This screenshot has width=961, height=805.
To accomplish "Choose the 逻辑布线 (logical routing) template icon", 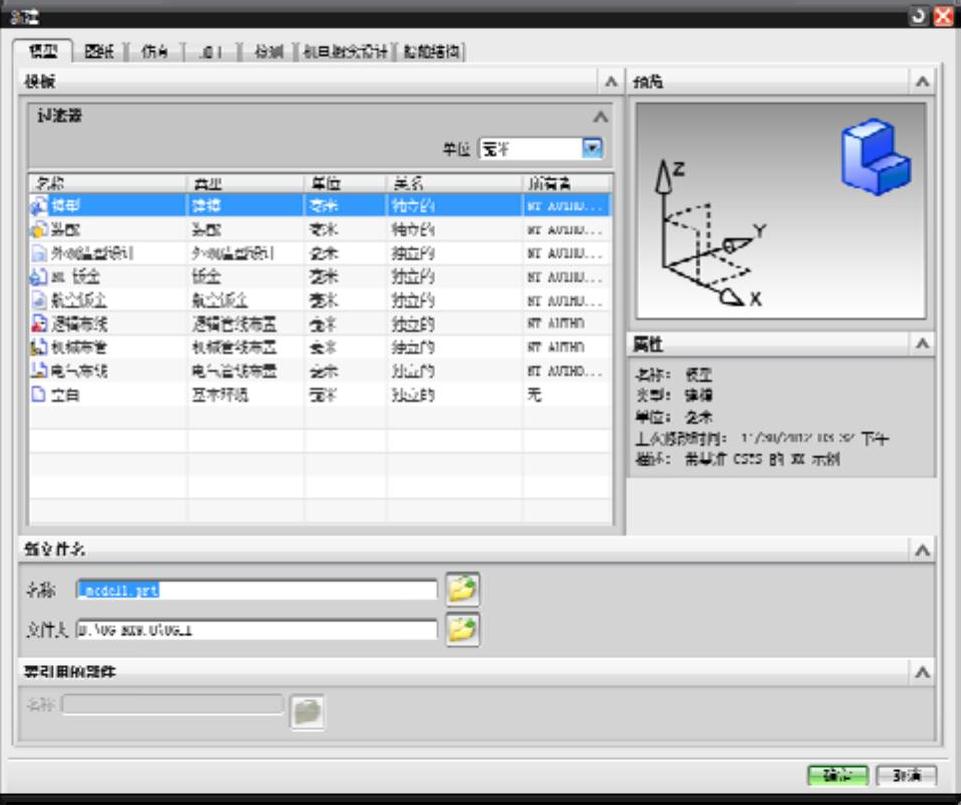I will pos(39,324).
